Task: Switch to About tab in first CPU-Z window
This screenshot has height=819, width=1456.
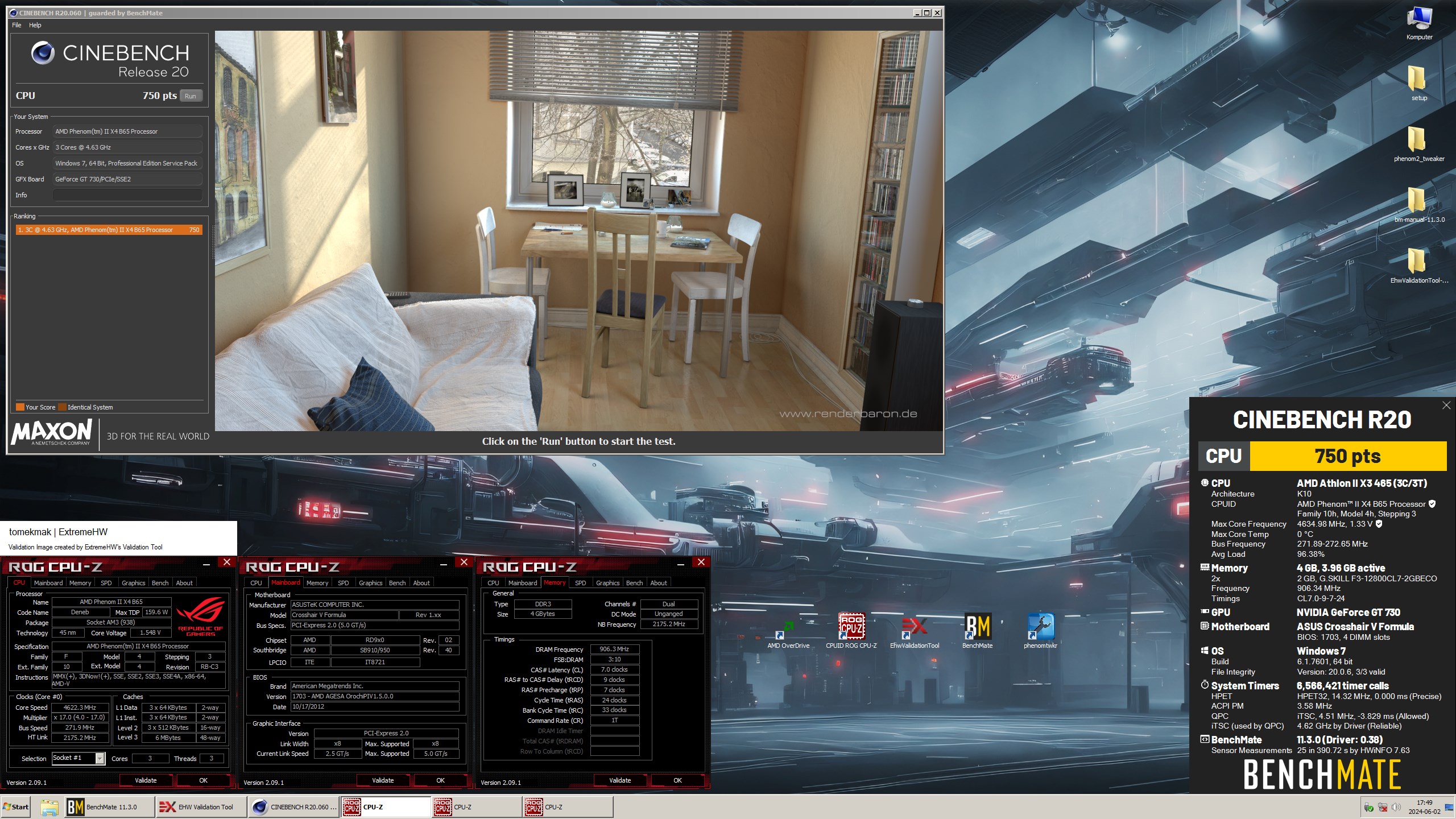Action: point(184,583)
